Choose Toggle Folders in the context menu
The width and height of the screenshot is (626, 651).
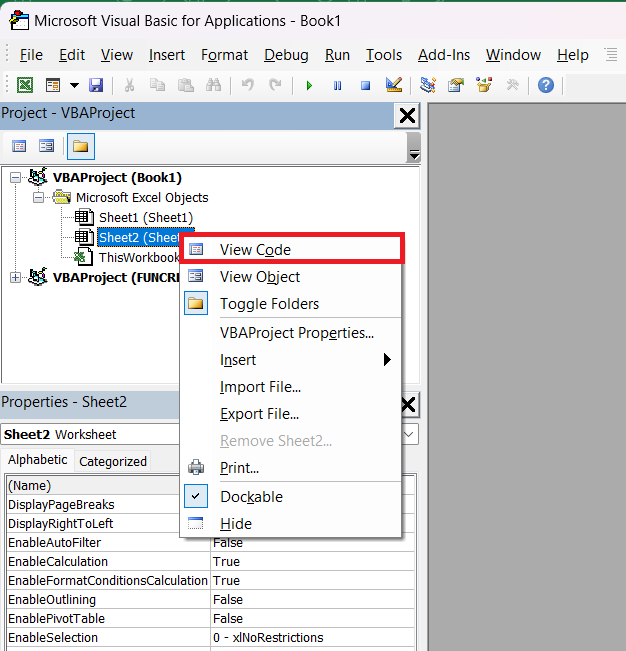(292, 303)
